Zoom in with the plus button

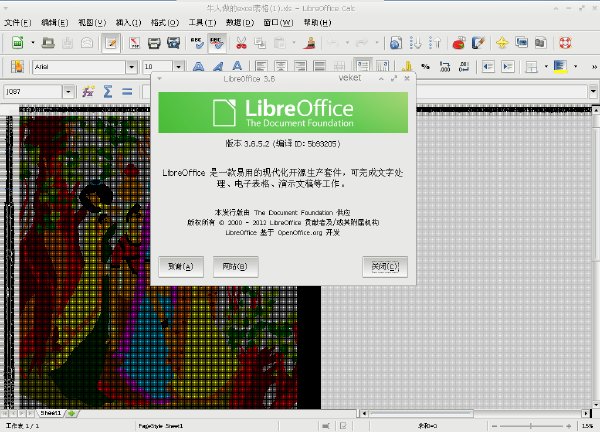(569, 426)
